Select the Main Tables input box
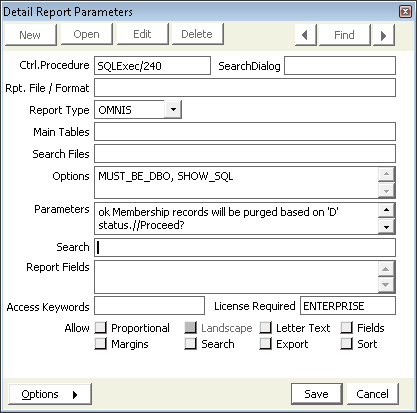This screenshot has width=417, height=413. click(245, 132)
